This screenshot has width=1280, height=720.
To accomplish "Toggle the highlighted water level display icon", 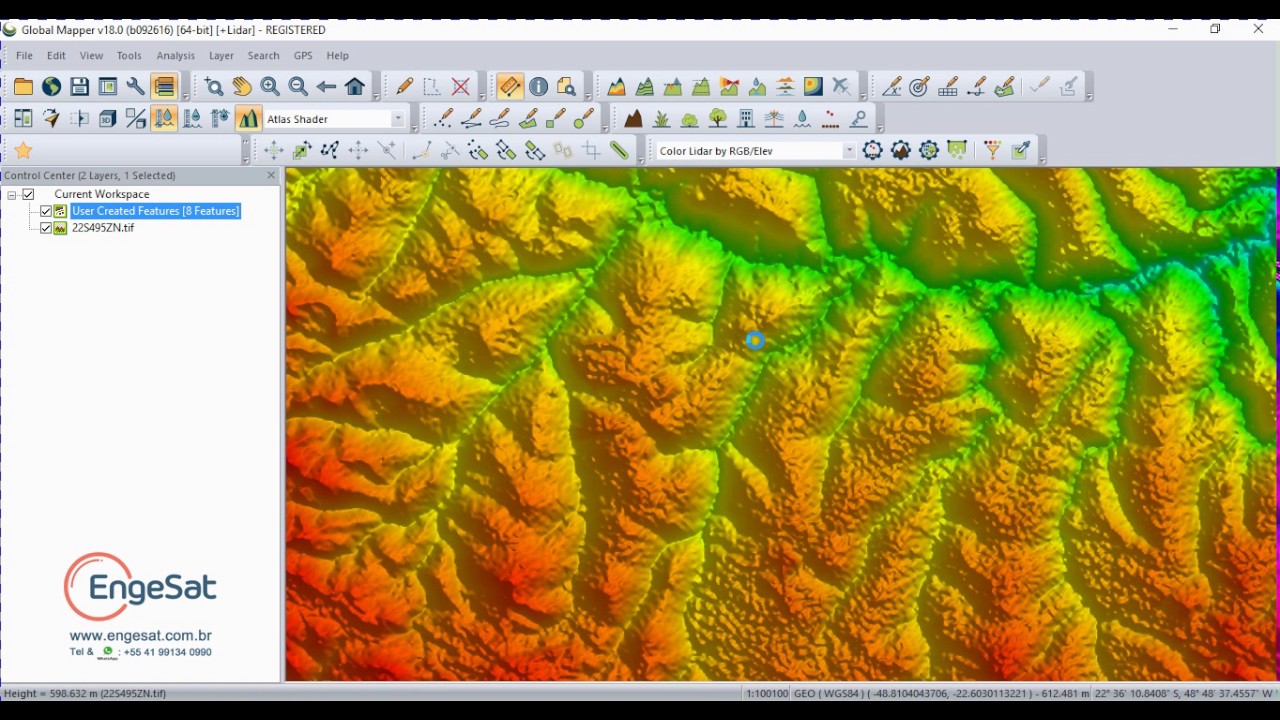I will (x=164, y=119).
